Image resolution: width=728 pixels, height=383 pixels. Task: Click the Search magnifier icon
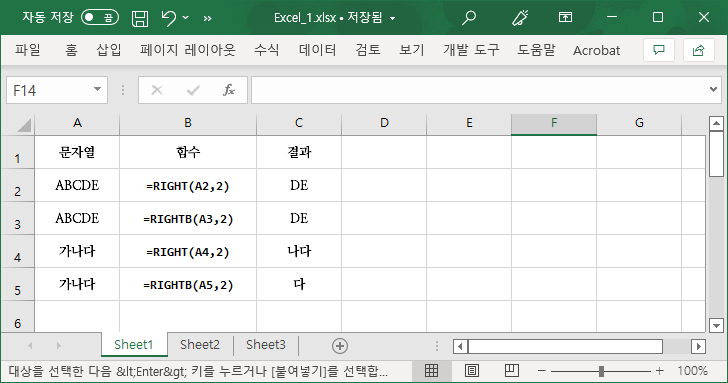coord(469,18)
